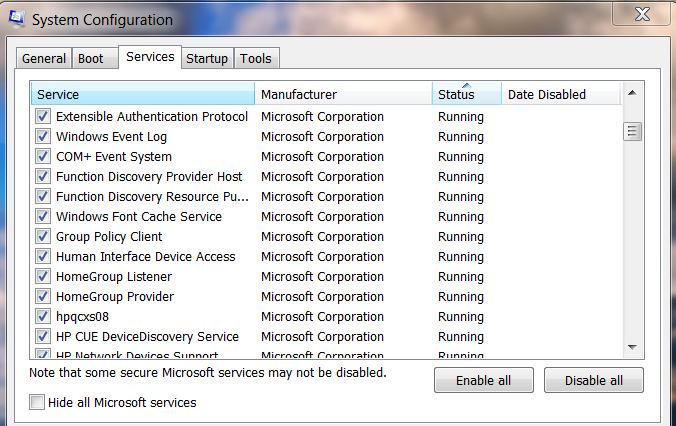Click the scroll down arrow in services list
This screenshot has height=426, width=676.
[x=632, y=346]
